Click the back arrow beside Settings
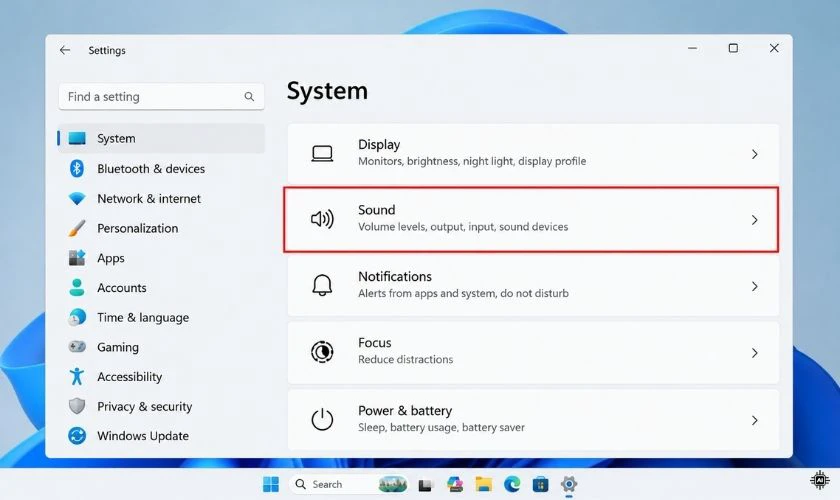This screenshot has width=840, height=500. pos(65,50)
